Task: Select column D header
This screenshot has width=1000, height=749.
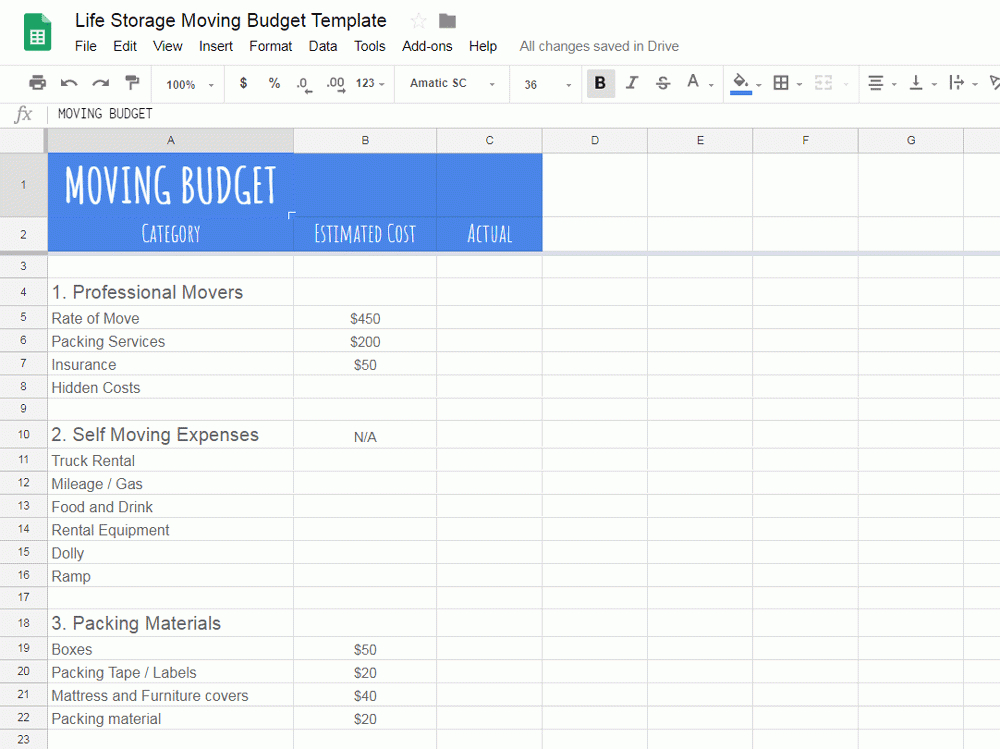Action: click(x=595, y=140)
